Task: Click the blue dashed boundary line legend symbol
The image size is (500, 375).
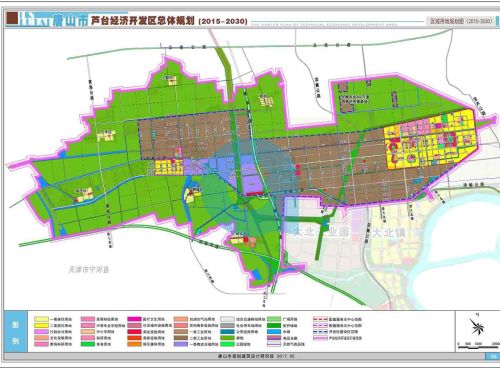Action: coord(320,332)
